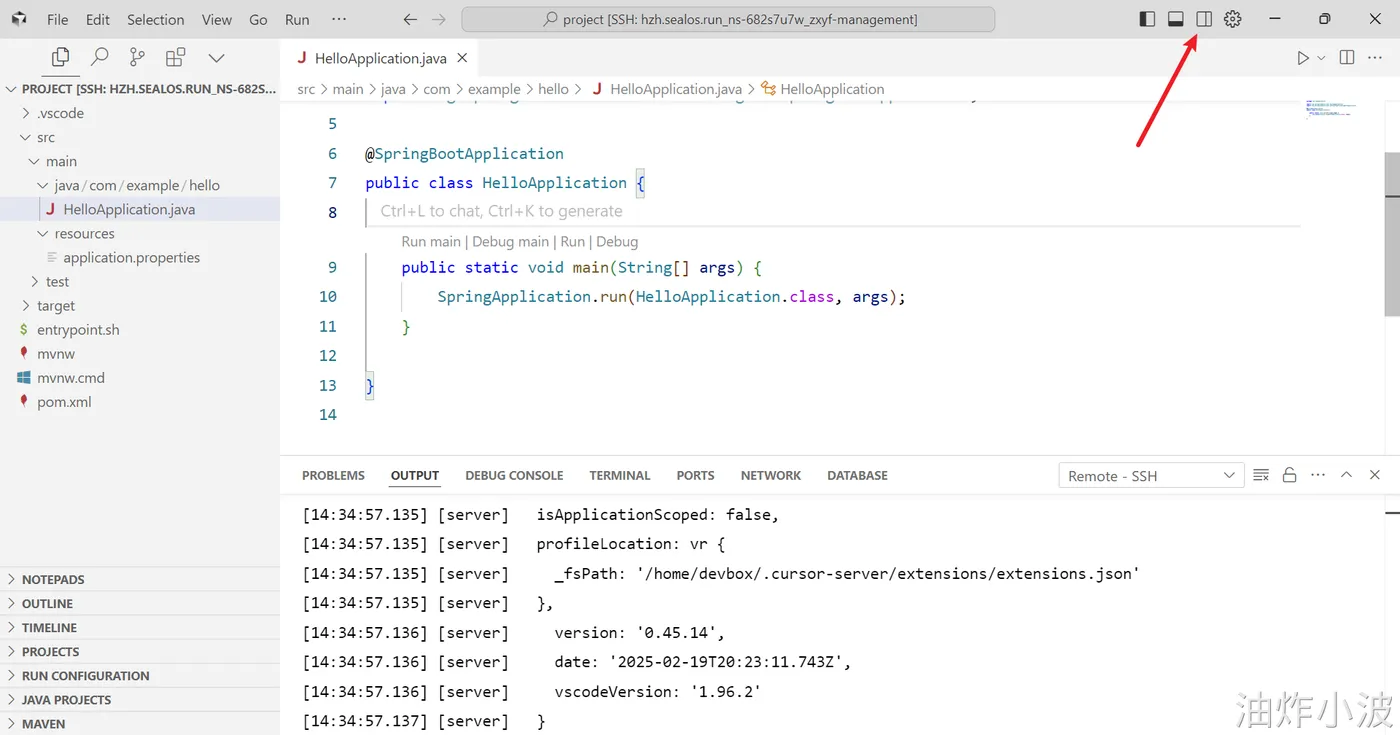The height and width of the screenshot is (735, 1400).
Task: Toggle output auto-scroll lock
Action: coord(1290,475)
